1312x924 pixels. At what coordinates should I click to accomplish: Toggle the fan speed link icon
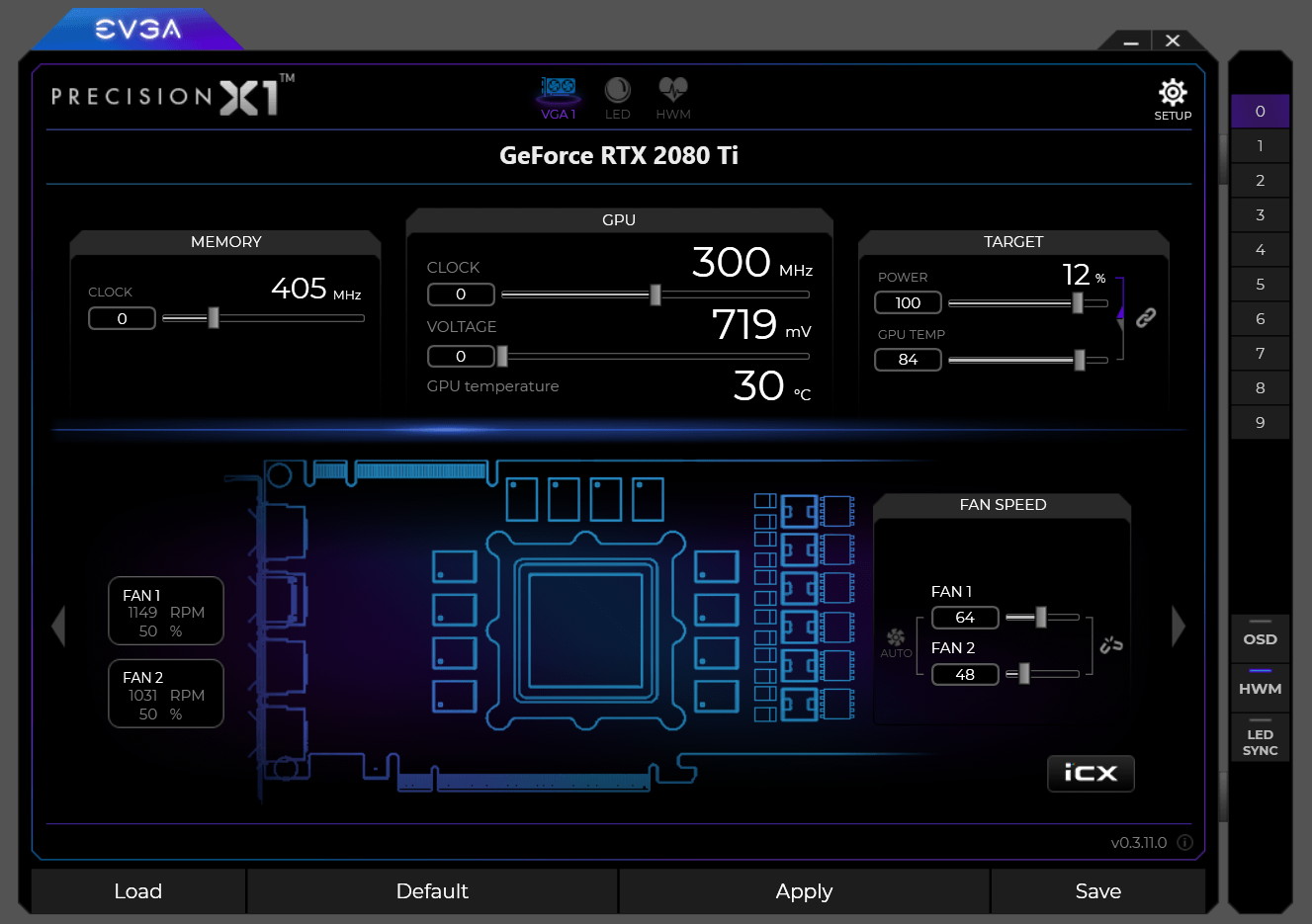click(x=1111, y=645)
